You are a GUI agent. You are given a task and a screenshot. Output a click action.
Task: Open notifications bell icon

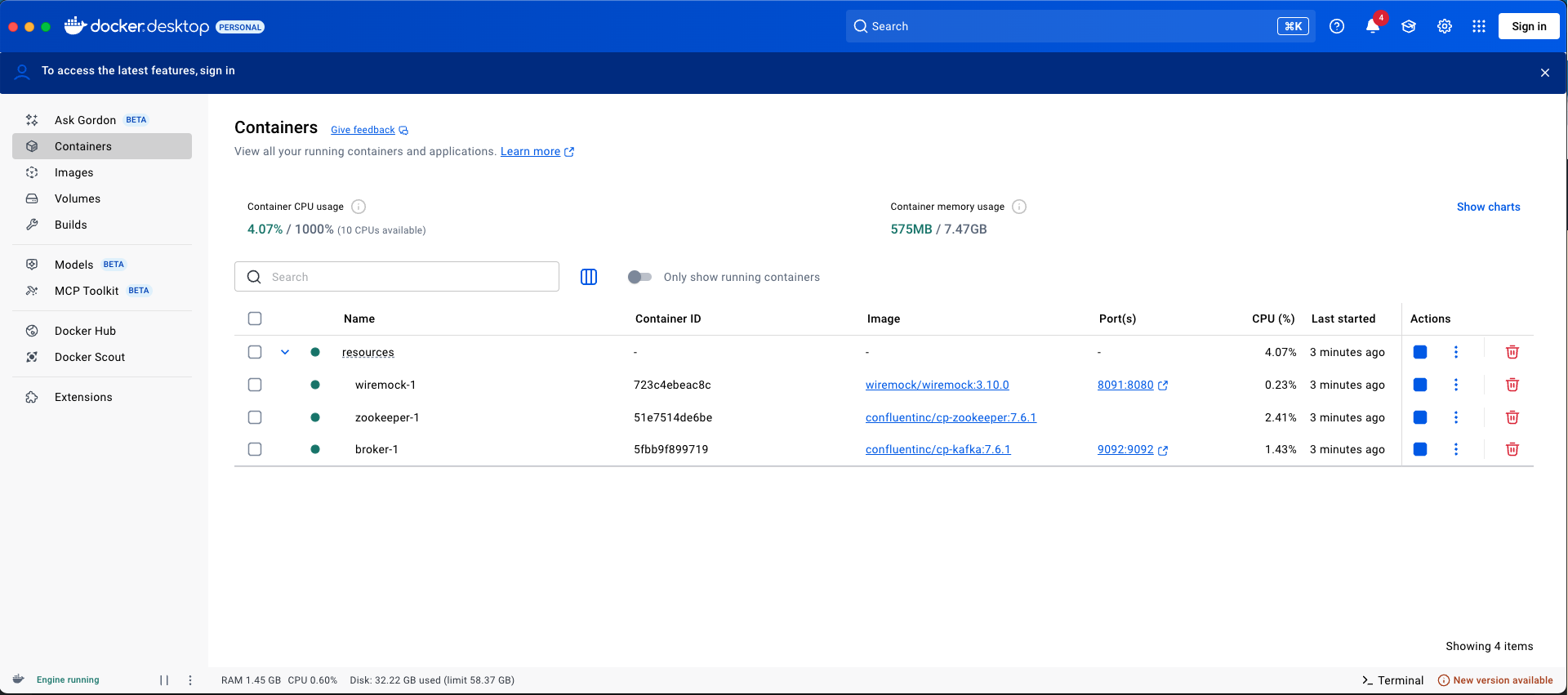click(x=1373, y=26)
